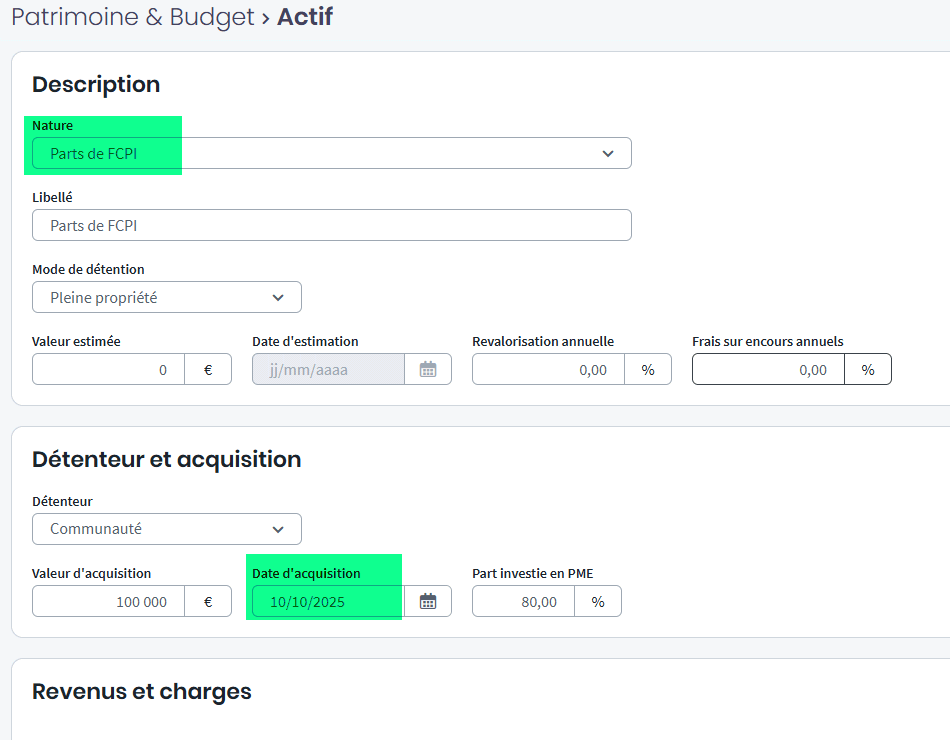
Task: Focus the Date d'estimation field
Action: tap(328, 369)
